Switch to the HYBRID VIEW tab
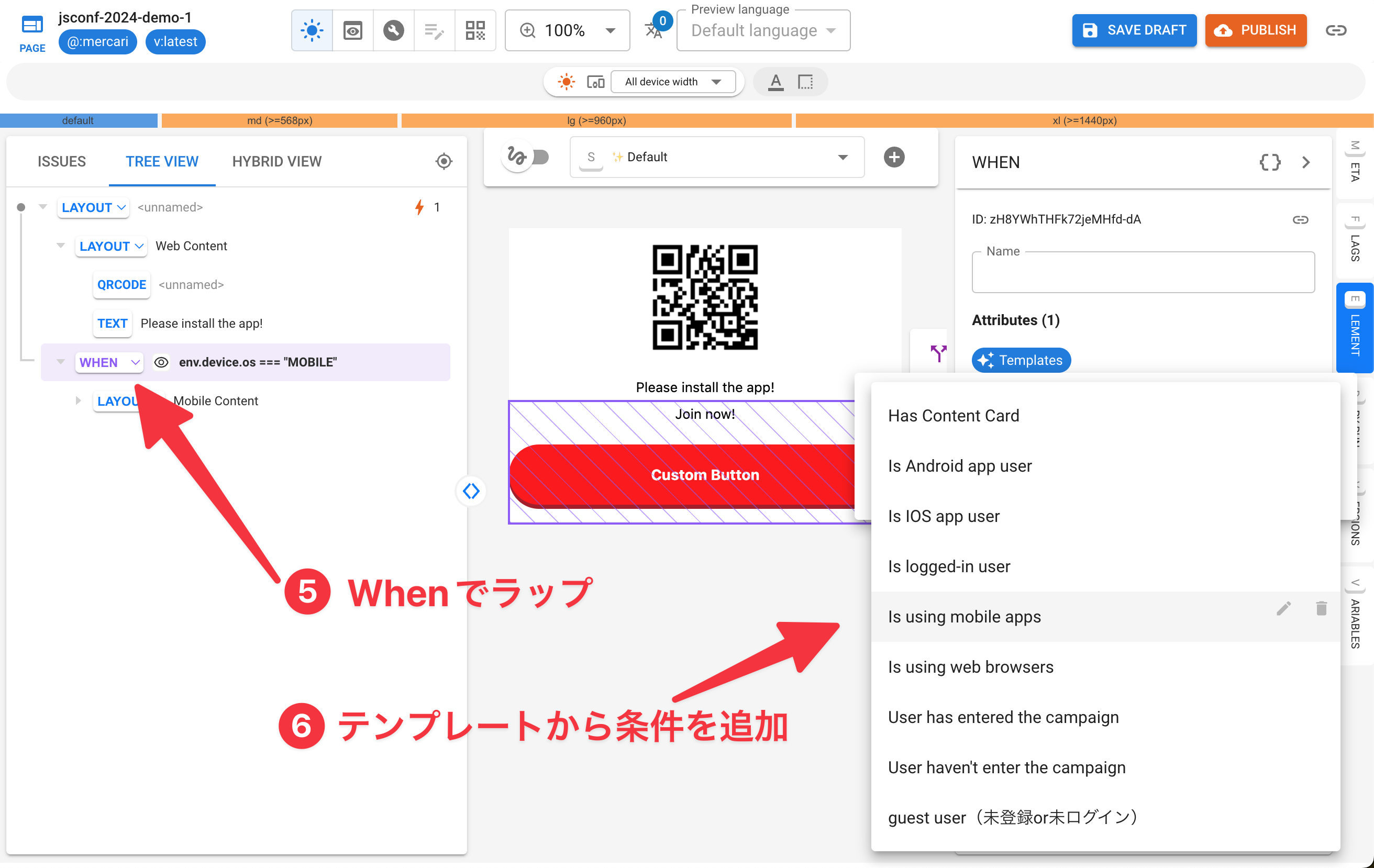Image resolution: width=1374 pixels, height=868 pixels. [x=277, y=161]
